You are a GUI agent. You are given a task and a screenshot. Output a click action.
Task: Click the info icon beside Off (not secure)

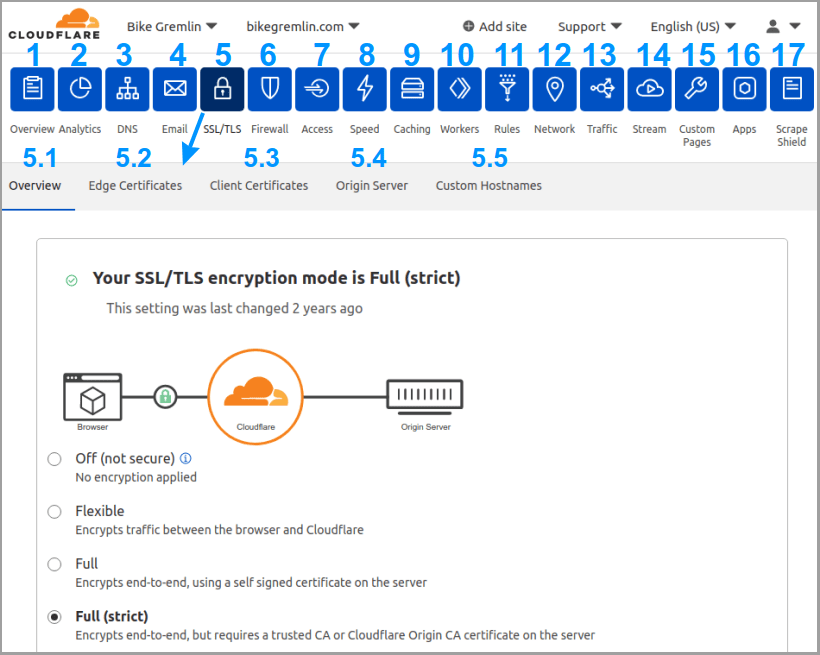[x=186, y=458]
